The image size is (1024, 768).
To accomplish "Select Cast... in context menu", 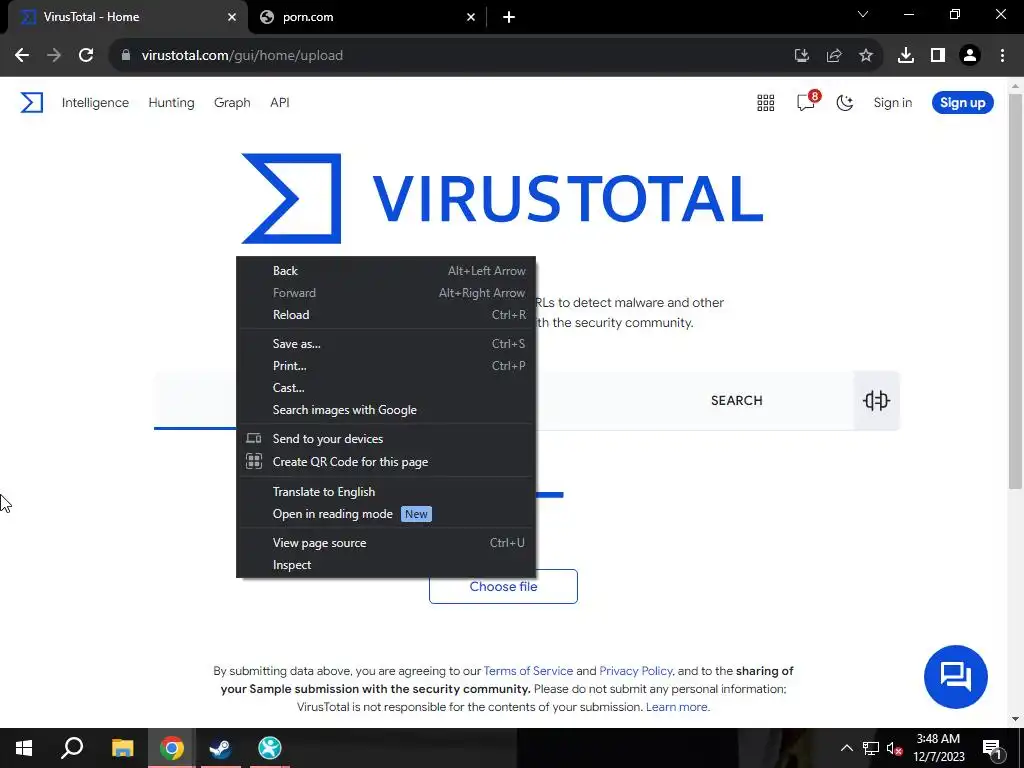I will point(386,388).
